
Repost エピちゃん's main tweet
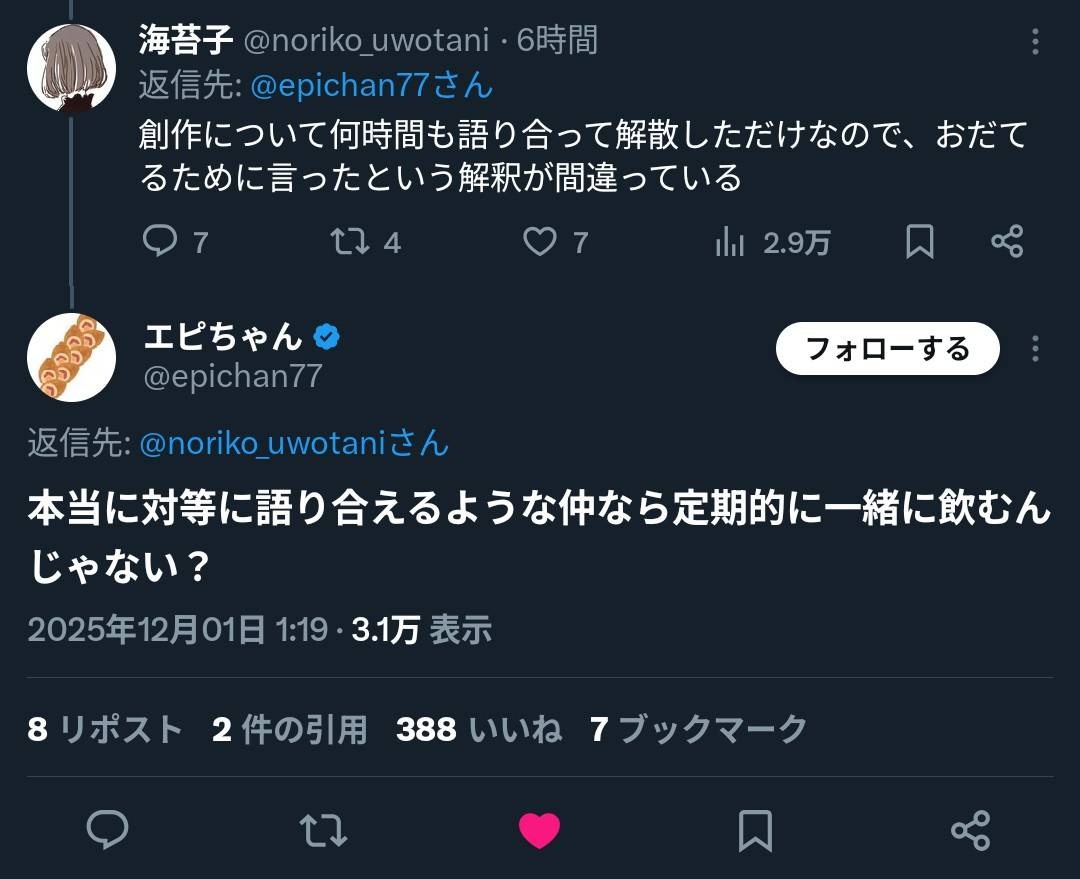pos(324,830)
